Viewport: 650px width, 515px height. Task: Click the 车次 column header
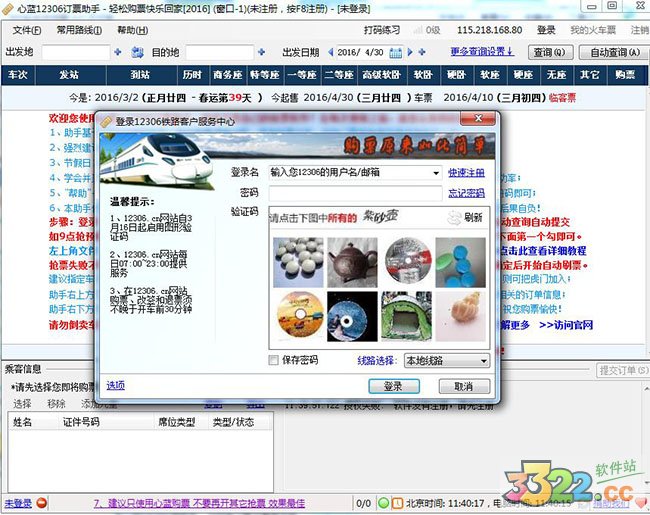[18, 75]
